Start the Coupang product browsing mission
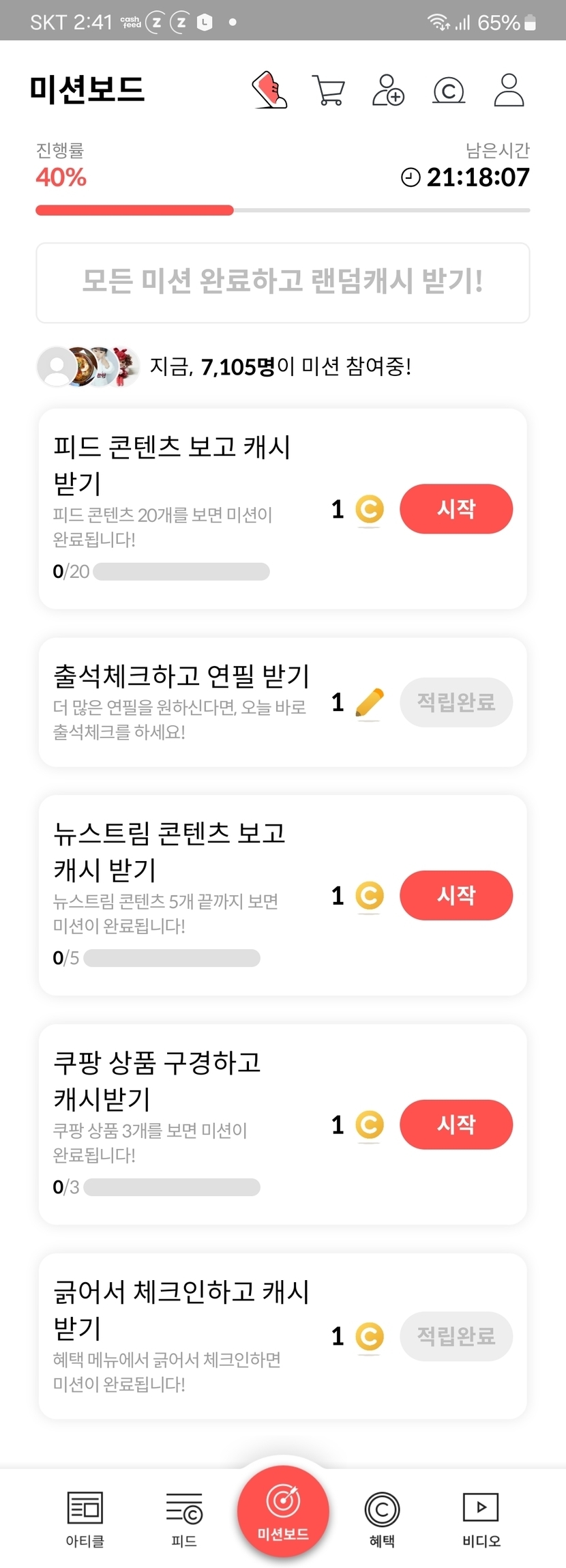 tap(456, 1124)
